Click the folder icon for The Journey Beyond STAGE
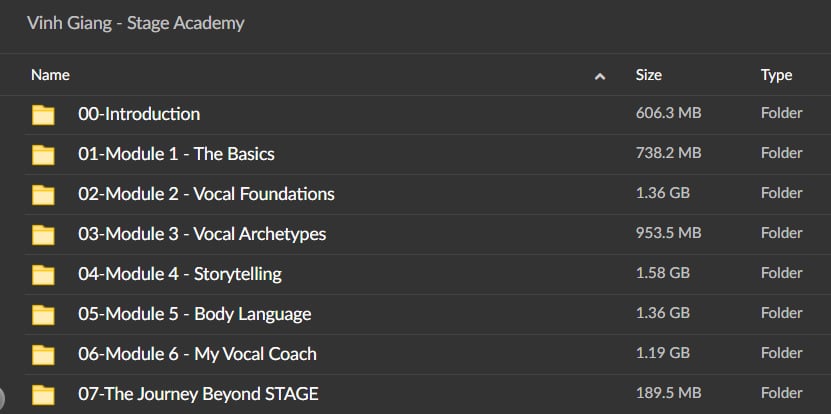Viewport: 831px width, 414px height. (x=43, y=394)
